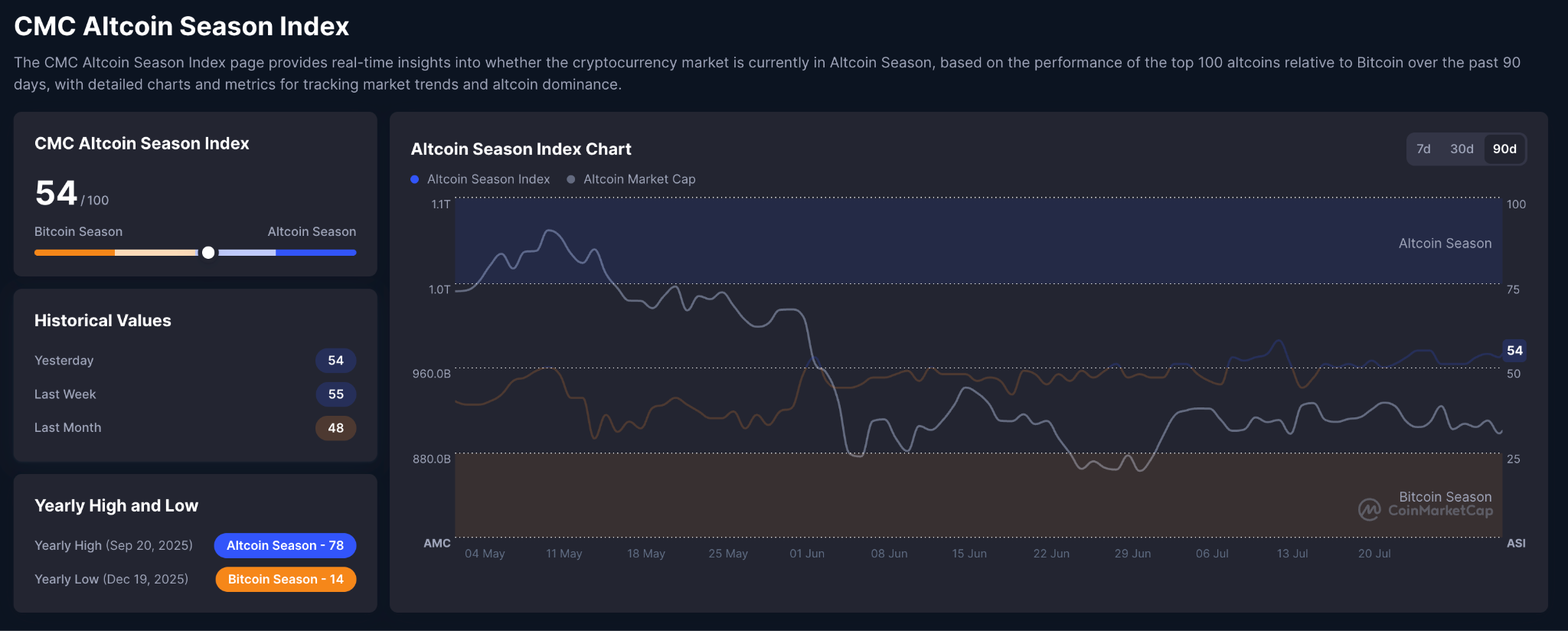Viewport: 1568px width, 631px height.
Task: Click the Last Week value badge 55
Action: [336, 394]
